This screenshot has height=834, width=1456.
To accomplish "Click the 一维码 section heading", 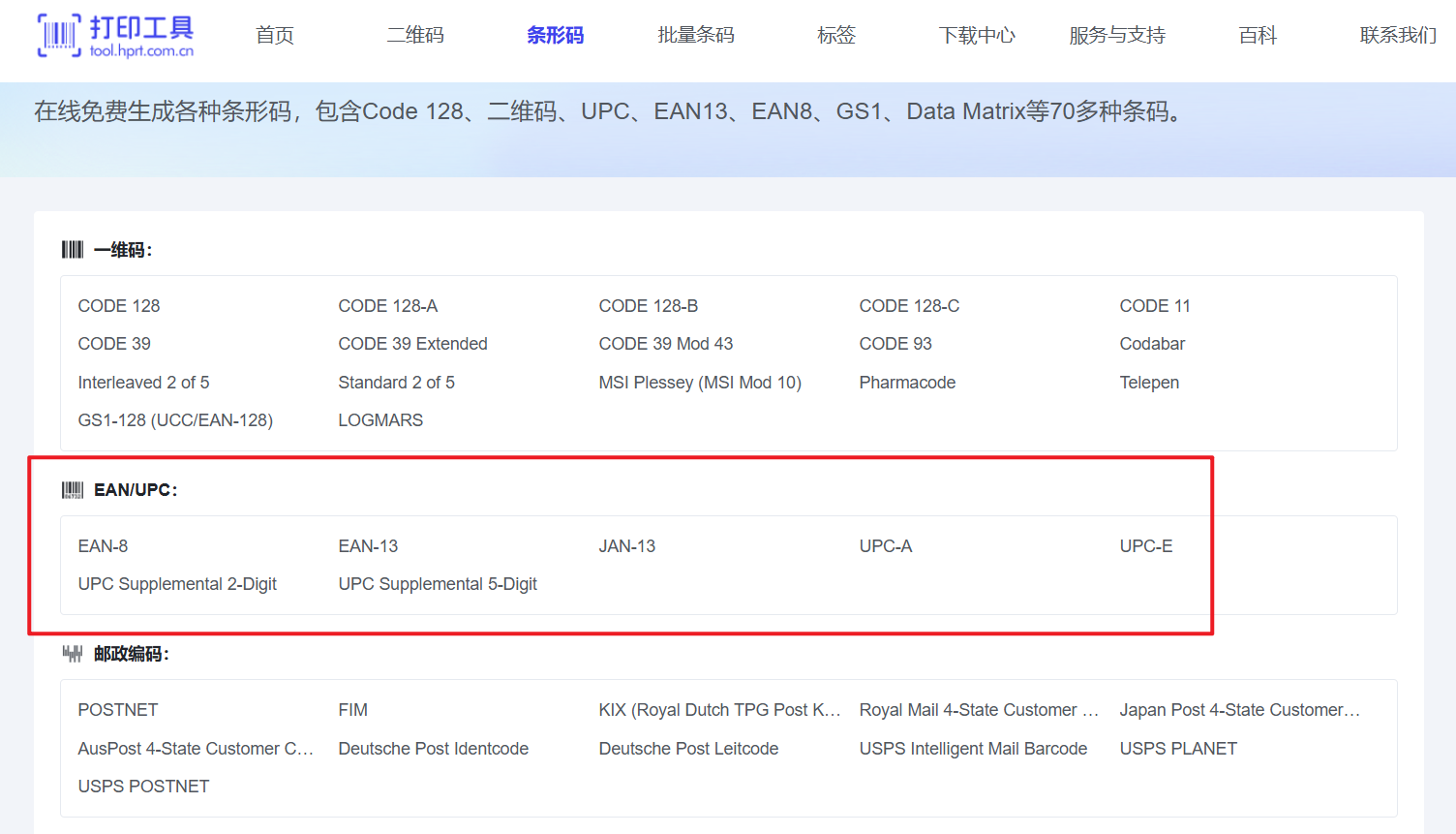I will coord(123,250).
